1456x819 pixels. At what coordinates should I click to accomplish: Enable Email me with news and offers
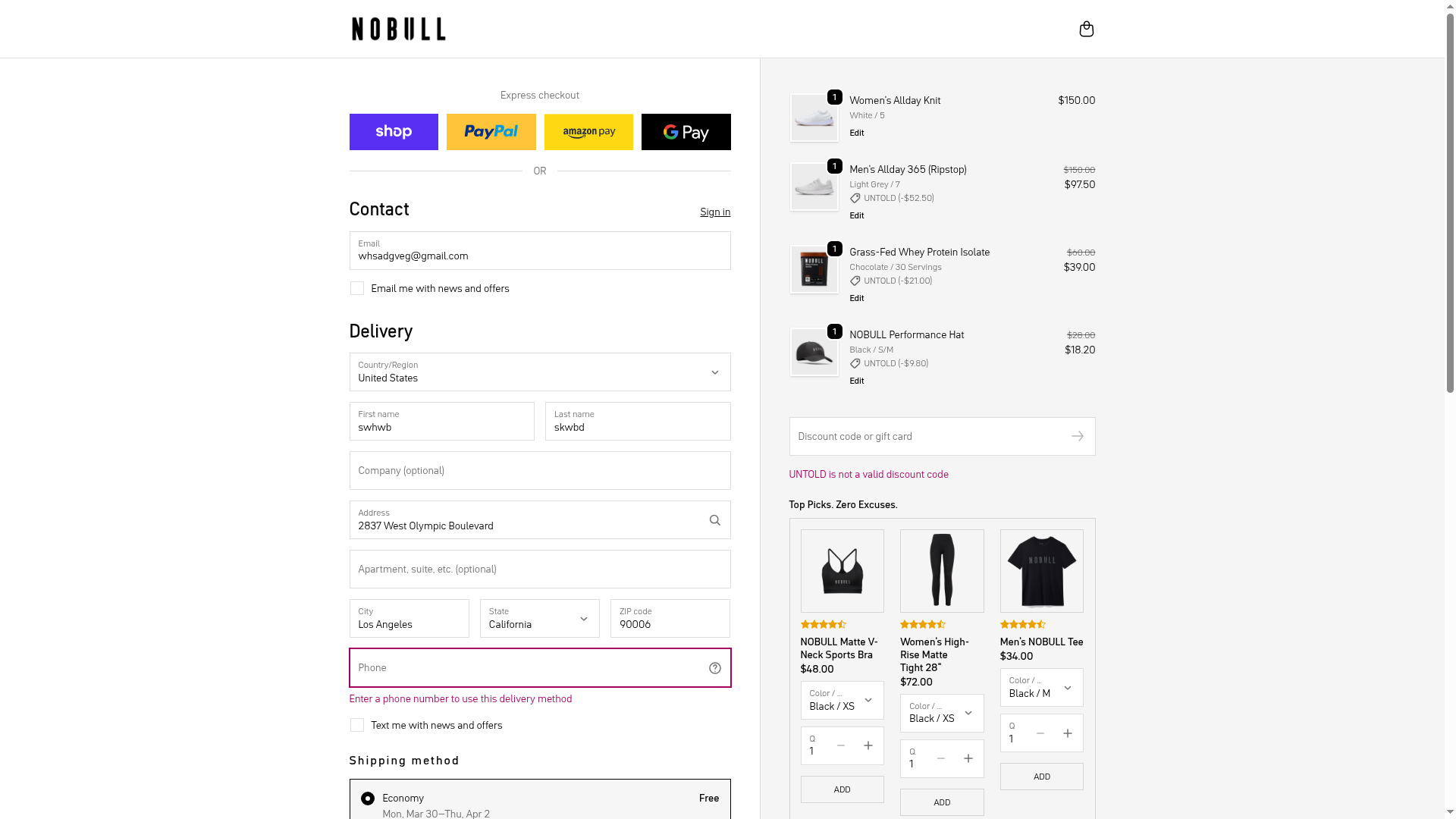(x=357, y=288)
